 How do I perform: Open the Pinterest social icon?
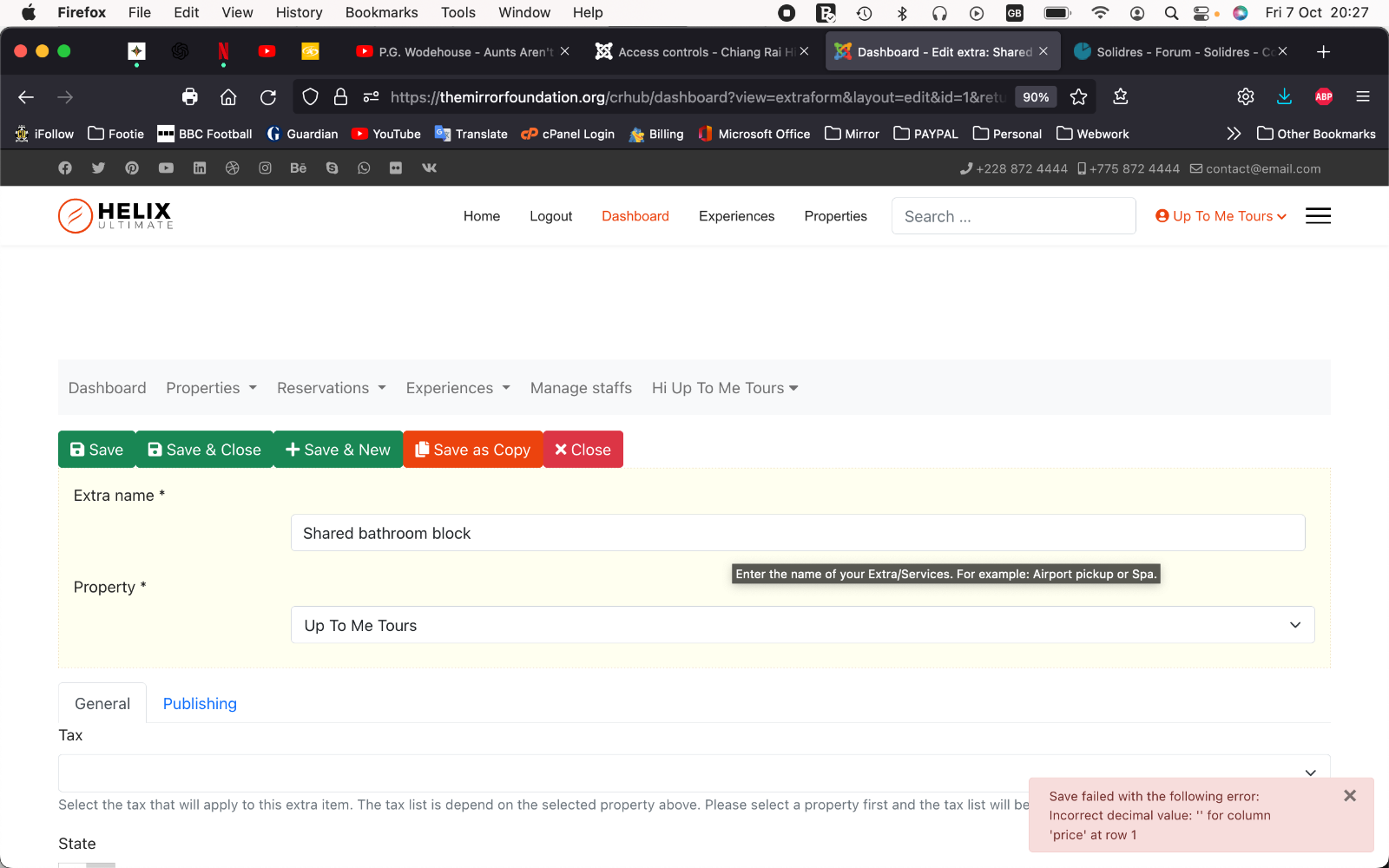[x=132, y=168]
